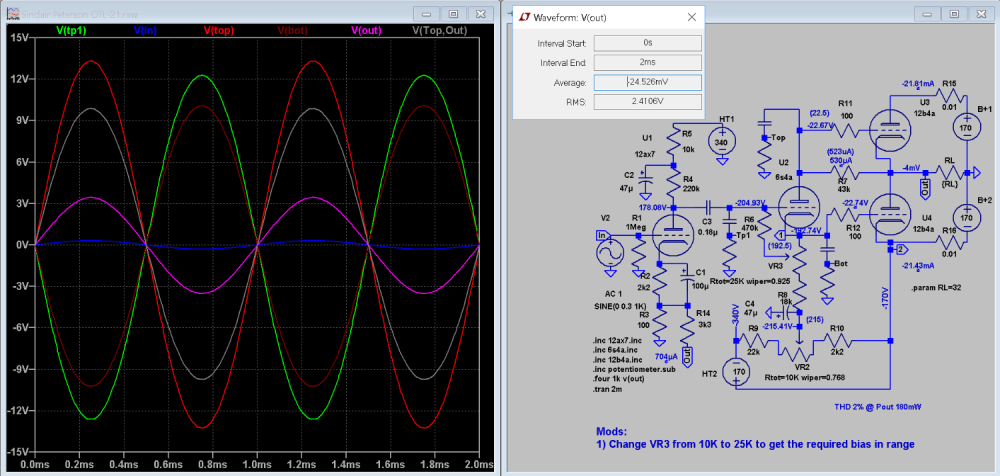Select the HT1 340V voltage source
This screenshot has width=1000, height=476.
[721, 143]
